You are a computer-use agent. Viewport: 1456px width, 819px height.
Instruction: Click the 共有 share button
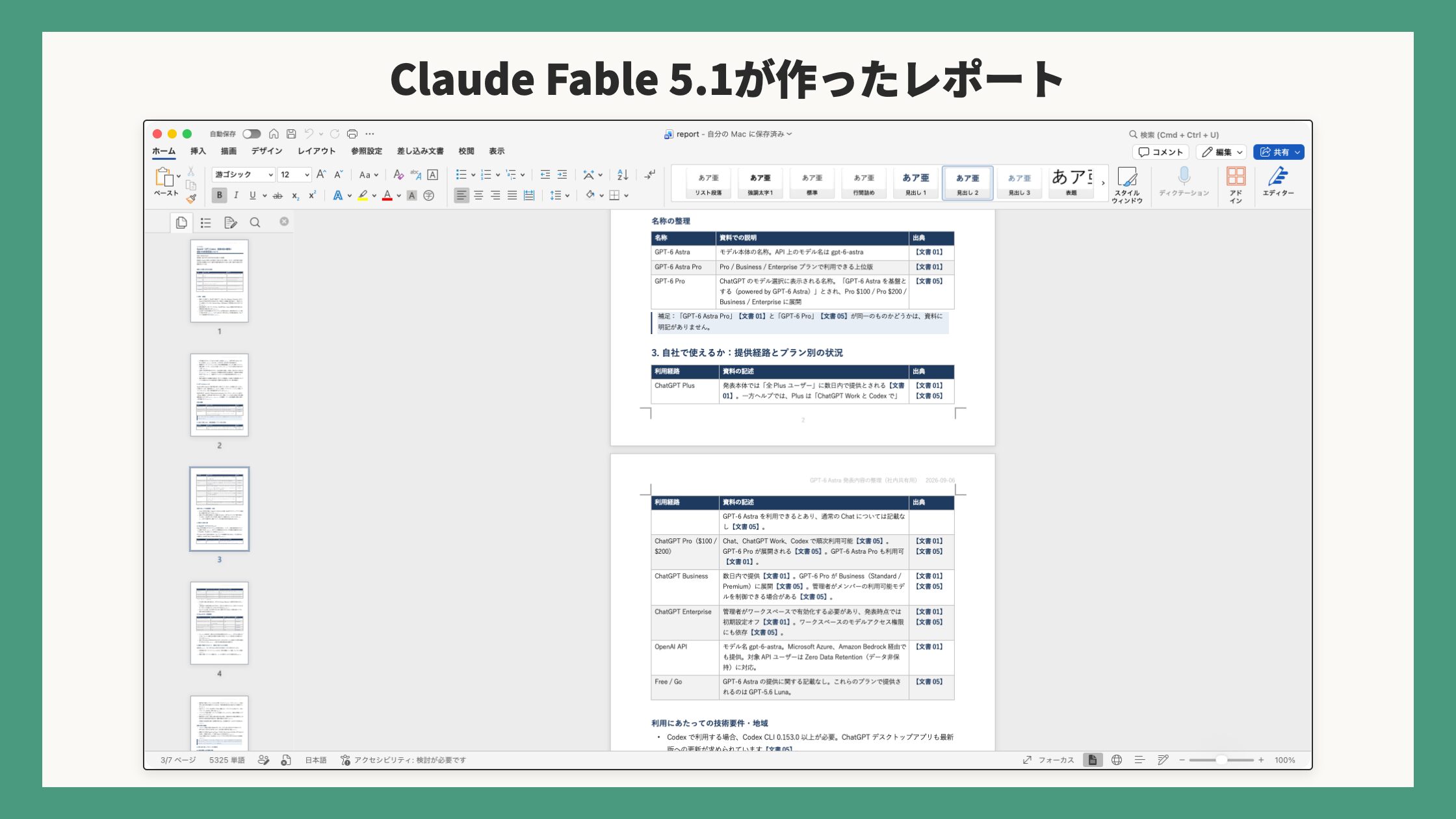click(1279, 152)
